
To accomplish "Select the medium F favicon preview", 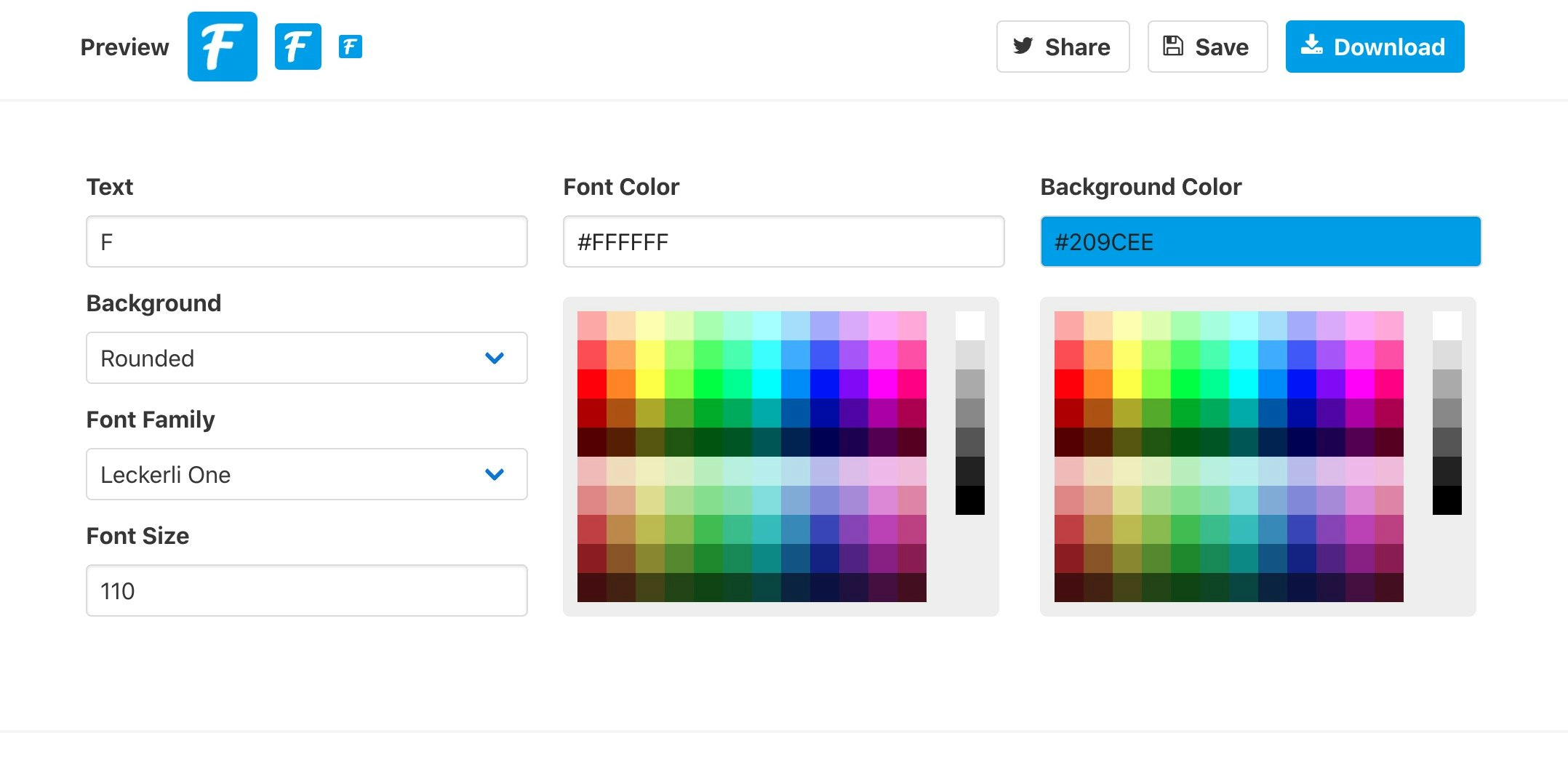I will (x=297, y=46).
